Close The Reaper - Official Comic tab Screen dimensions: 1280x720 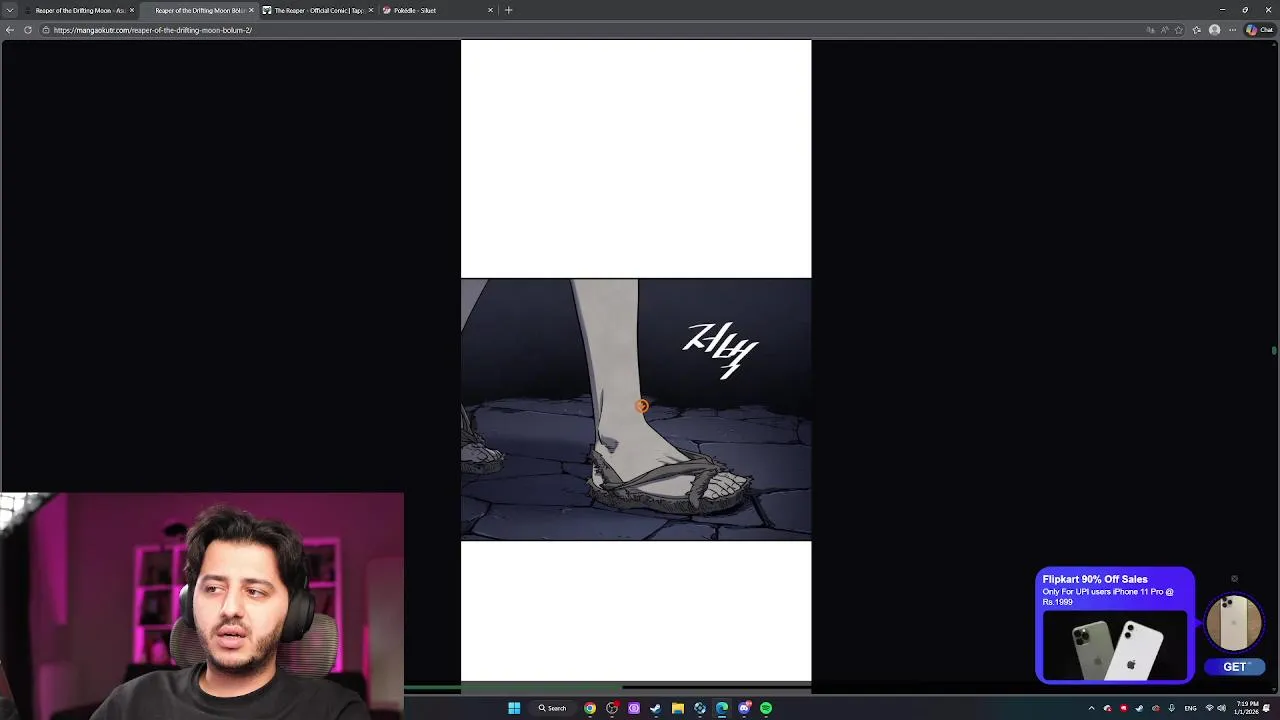(371, 10)
